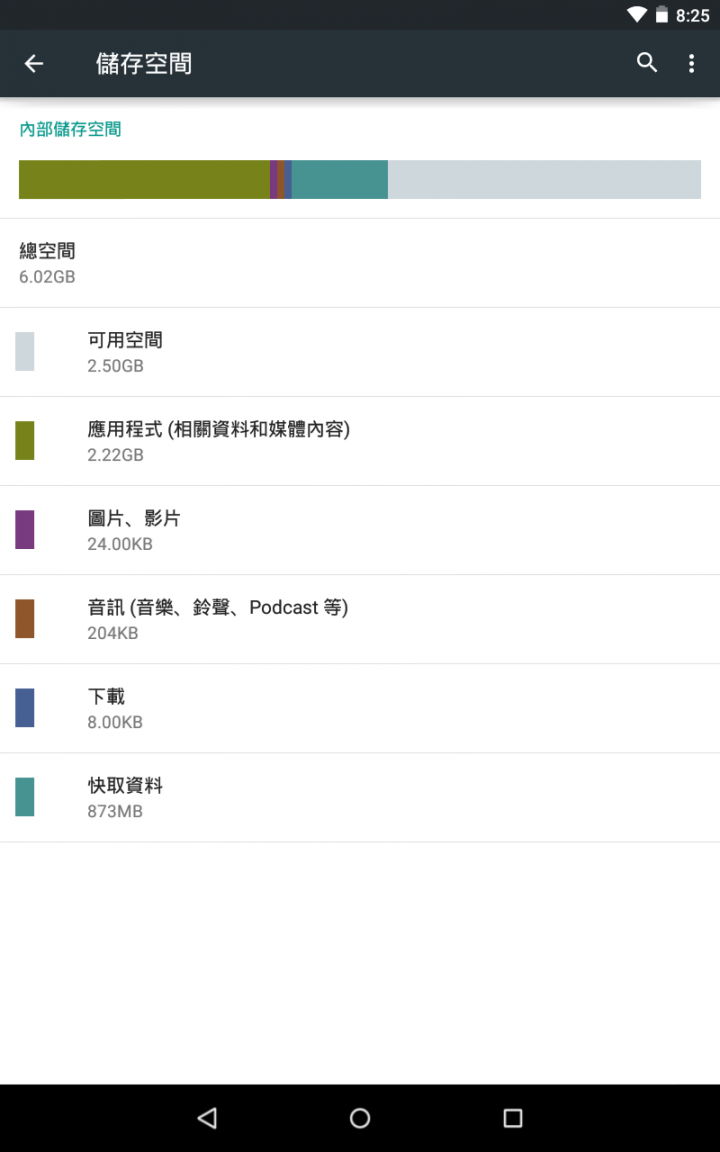720x1152 pixels.
Task: Click the blue swatch beside 下載
Action: click(x=25, y=708)
